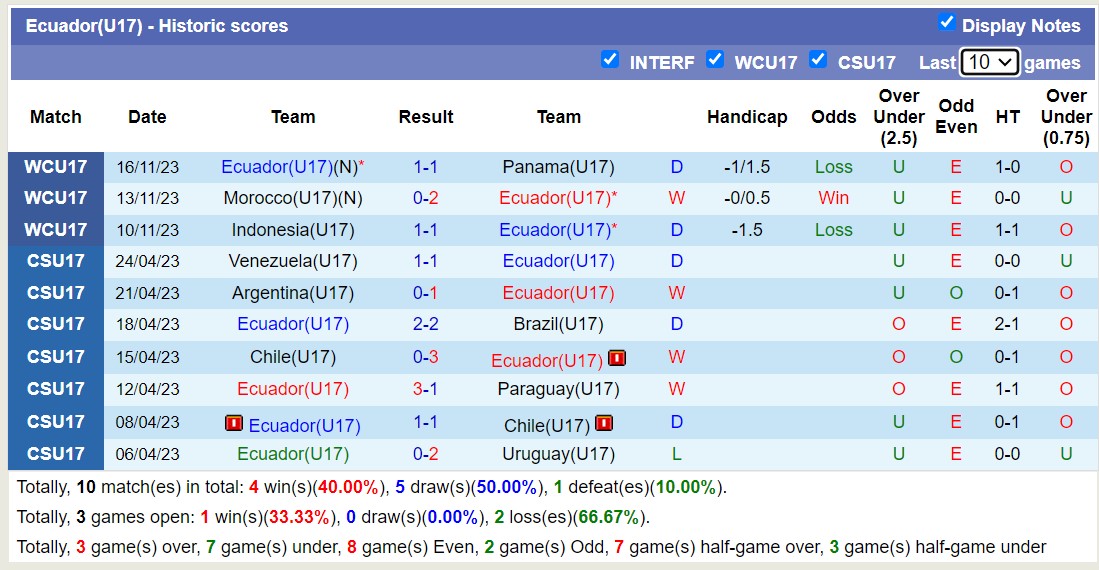
Task: Uncheck the Display Notes checkbox
Action: pos(946,23)
